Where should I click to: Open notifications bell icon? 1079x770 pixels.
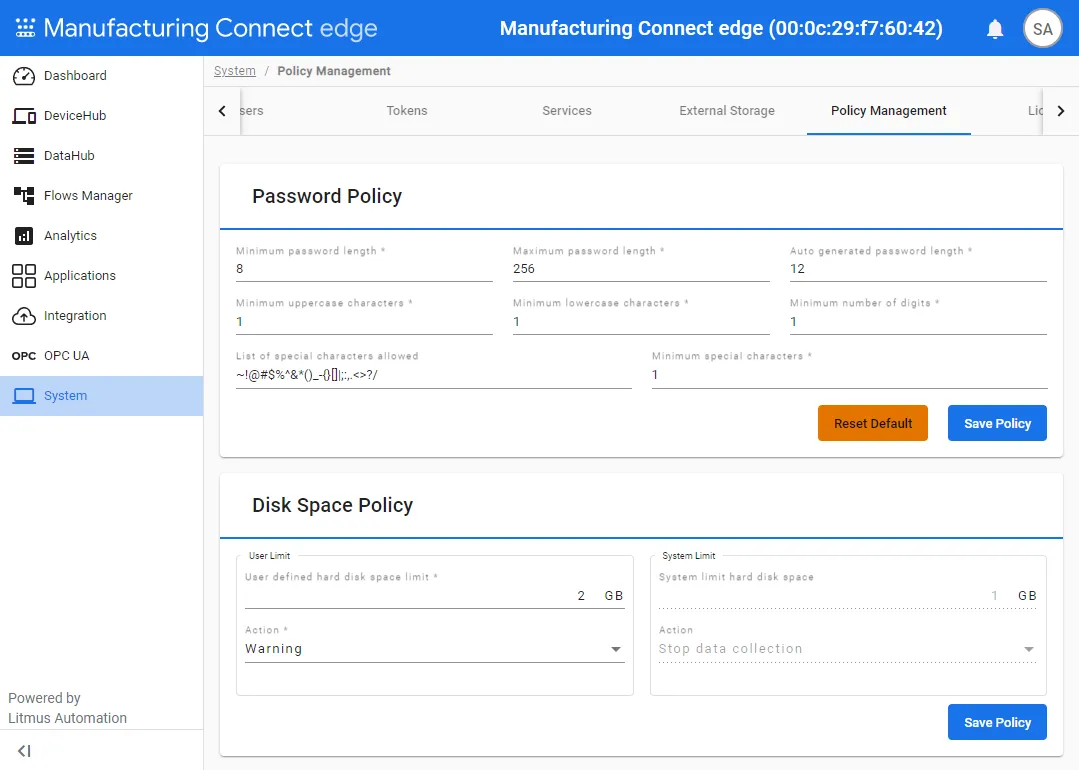(994, 29)
